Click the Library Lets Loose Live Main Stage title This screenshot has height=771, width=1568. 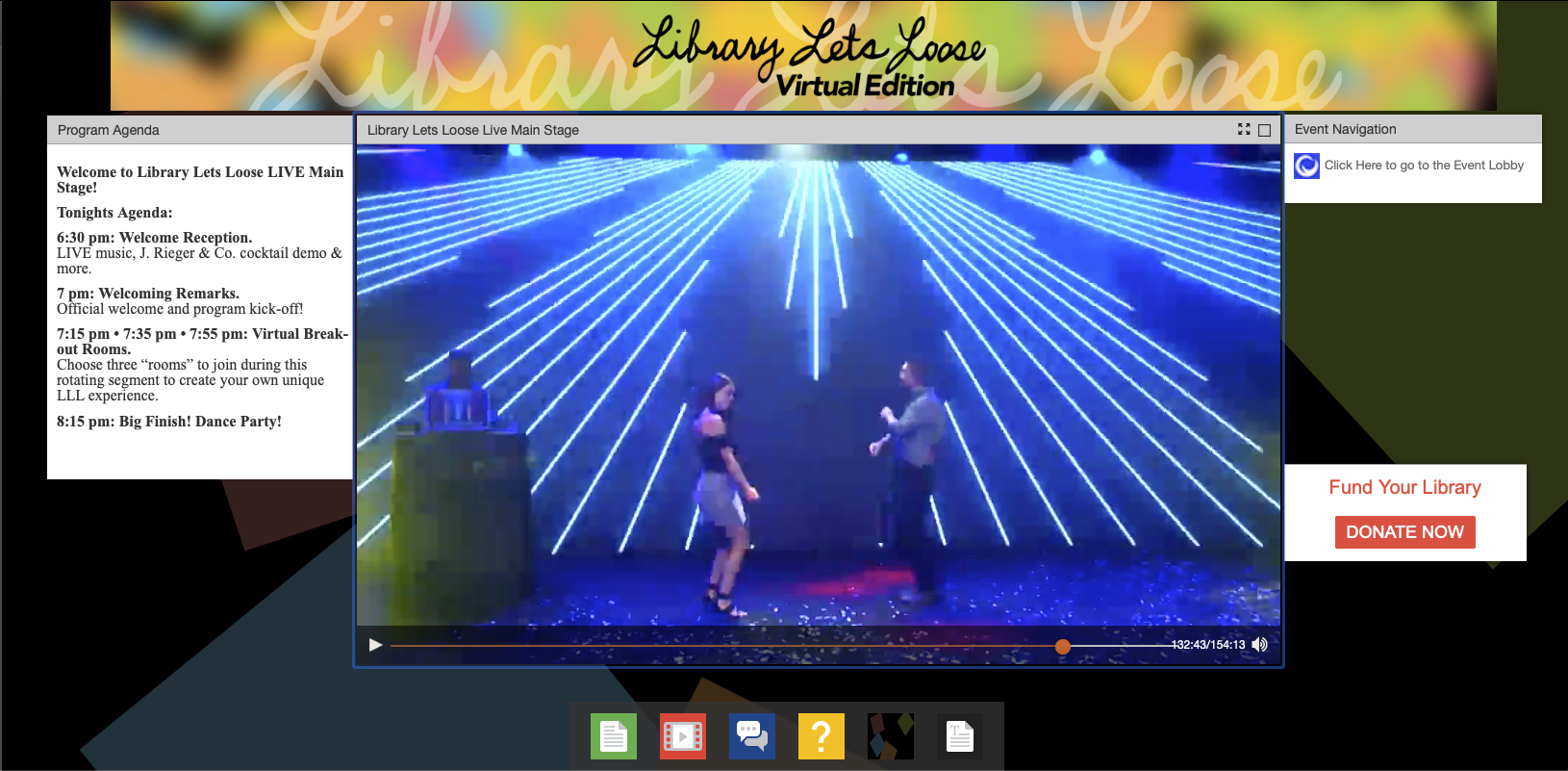coord(473,130)
